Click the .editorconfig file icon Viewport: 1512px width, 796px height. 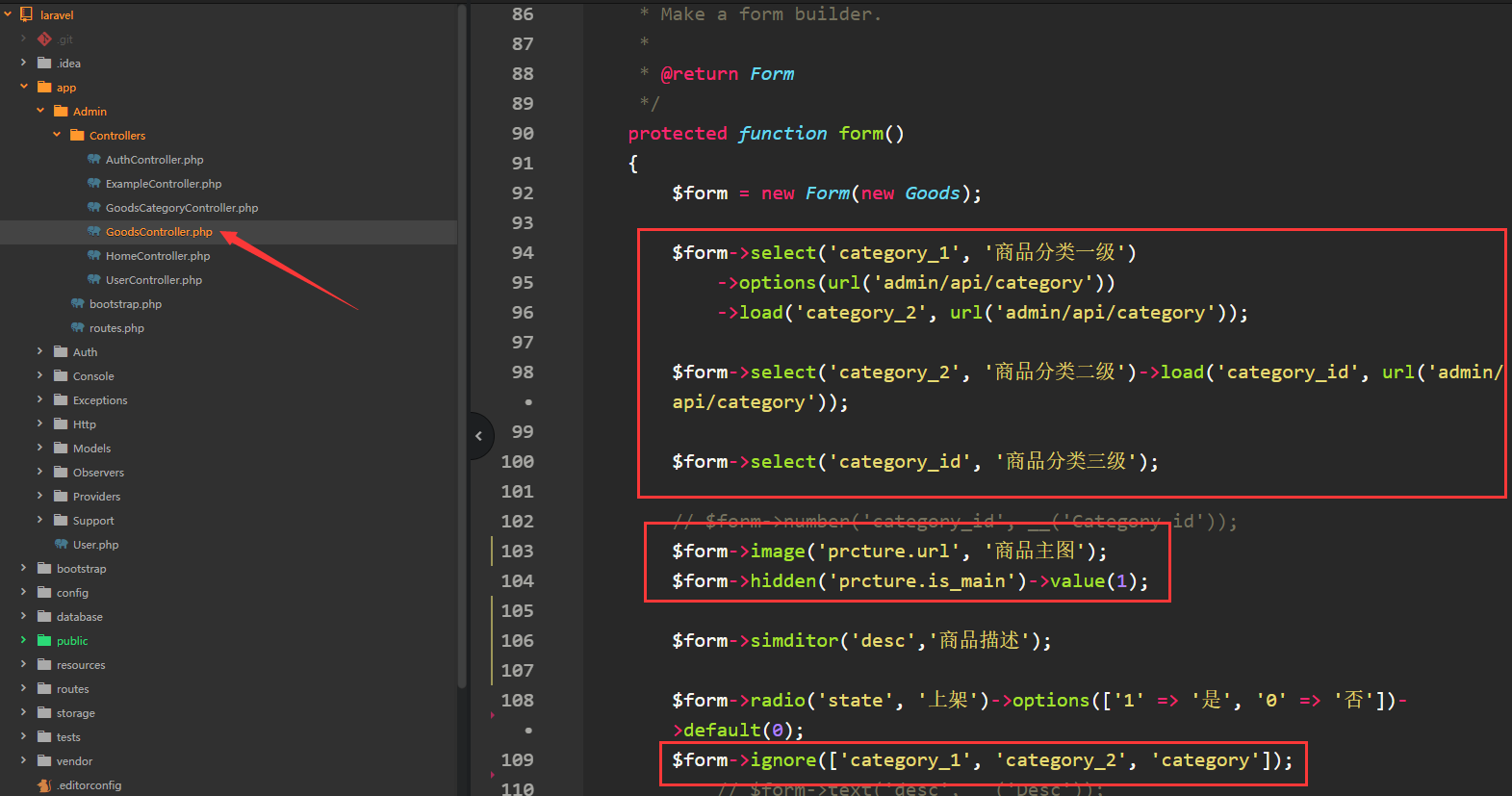(44, 785)
